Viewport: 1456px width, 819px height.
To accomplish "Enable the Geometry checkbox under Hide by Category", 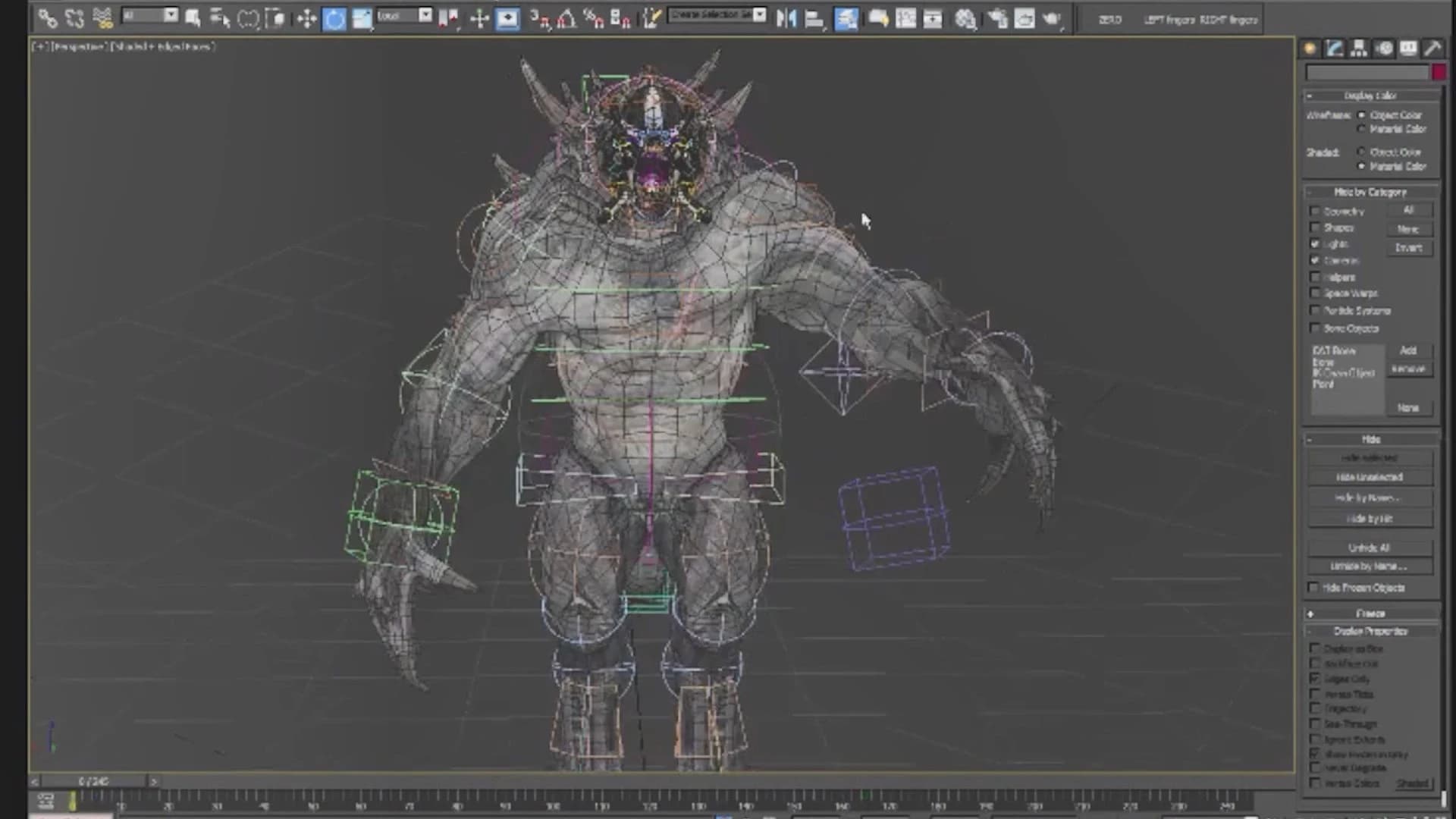I will tap(1315, 211).
